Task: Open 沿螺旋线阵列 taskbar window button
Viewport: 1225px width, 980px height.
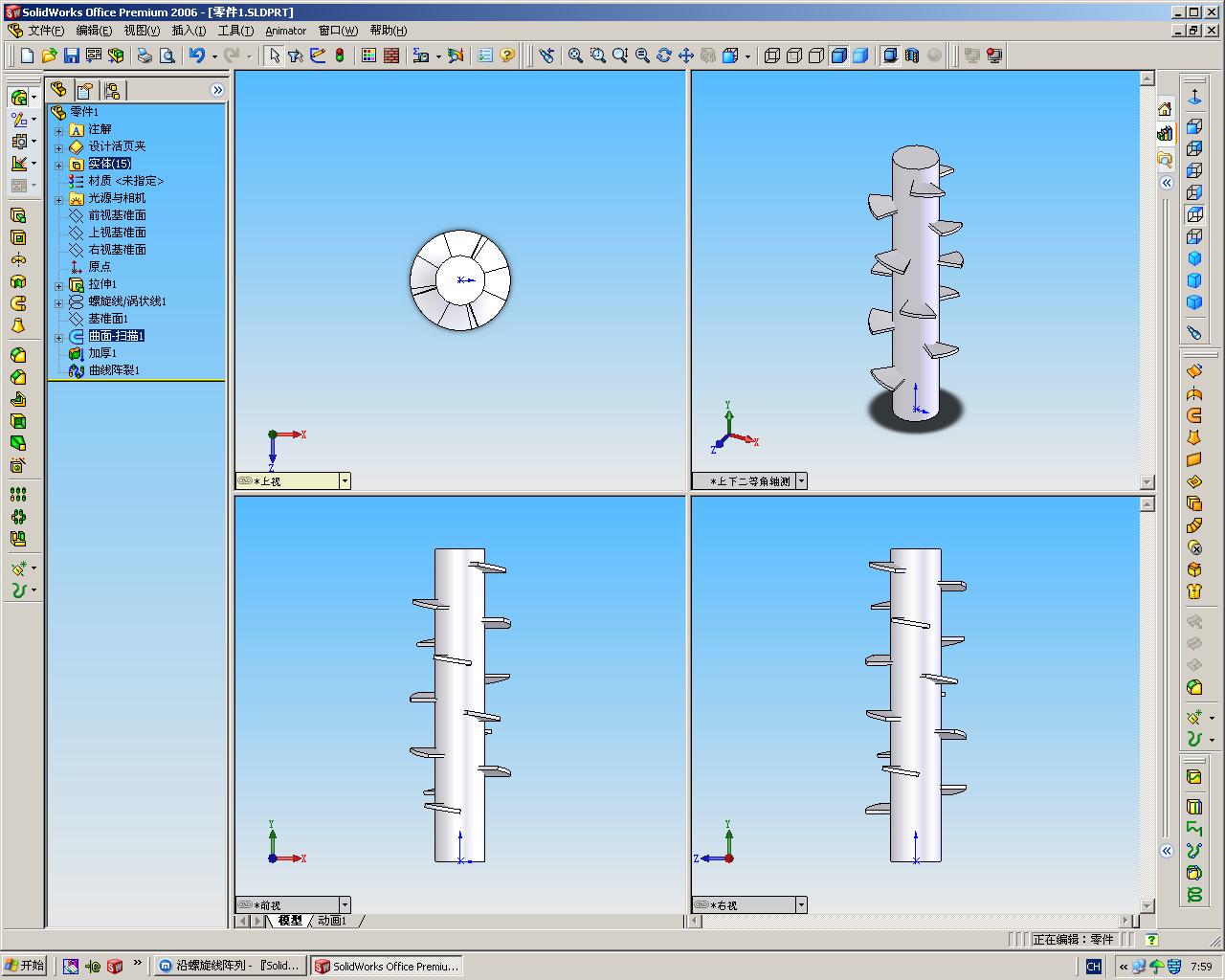Action: 231,966
